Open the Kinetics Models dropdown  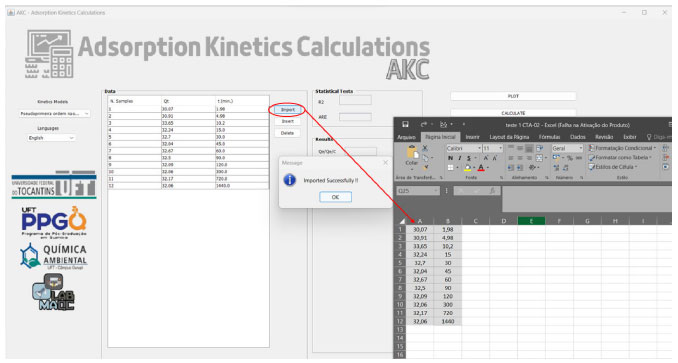(54, 114)
